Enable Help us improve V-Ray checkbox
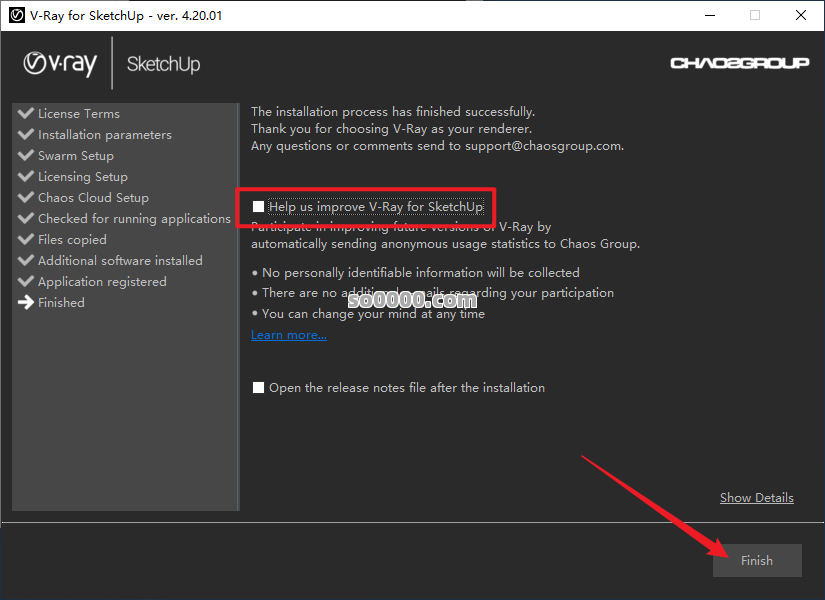825x600 pixels. (x=259, y=207)
